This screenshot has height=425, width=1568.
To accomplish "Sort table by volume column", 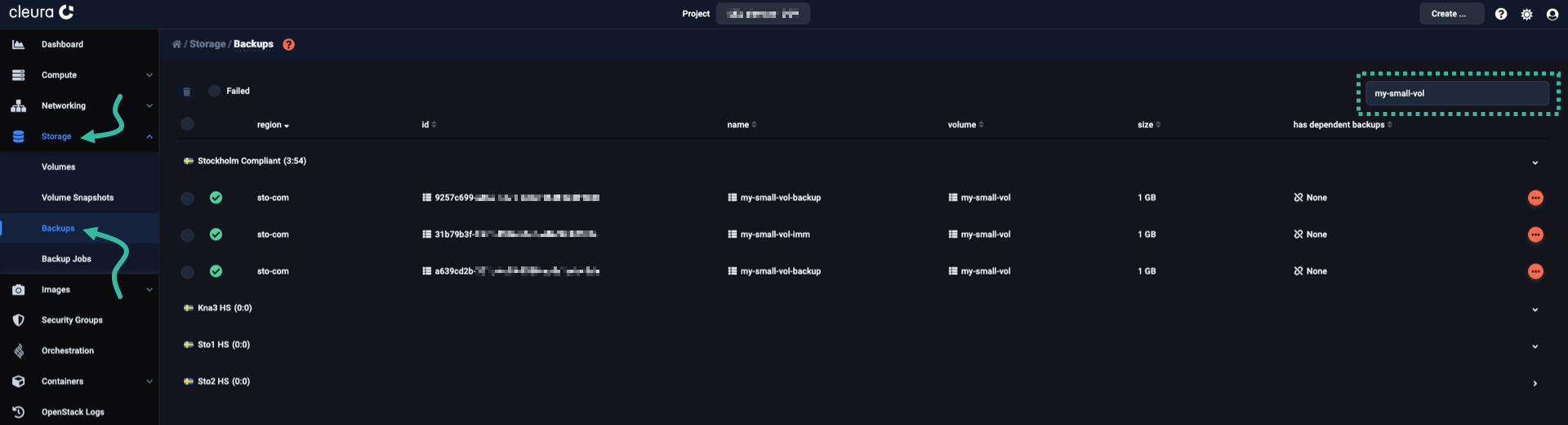I will pos(965,125).
